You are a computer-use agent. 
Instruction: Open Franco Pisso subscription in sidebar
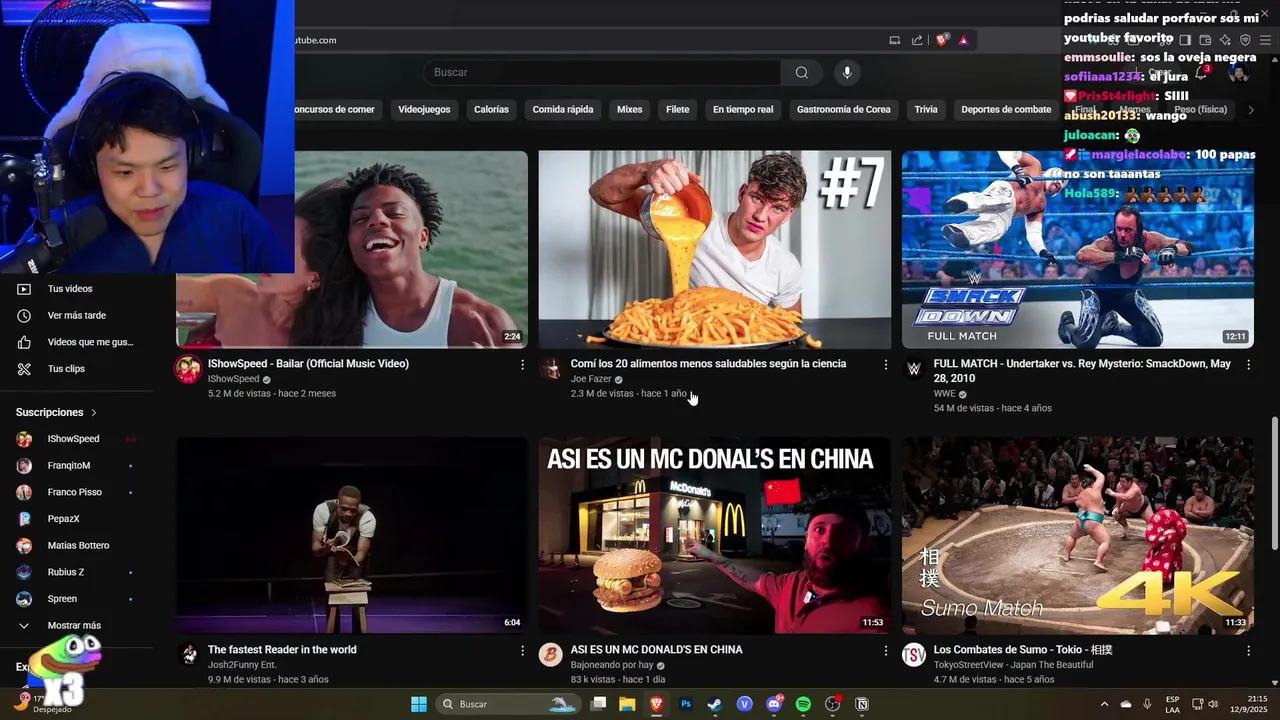coord(74,492)
